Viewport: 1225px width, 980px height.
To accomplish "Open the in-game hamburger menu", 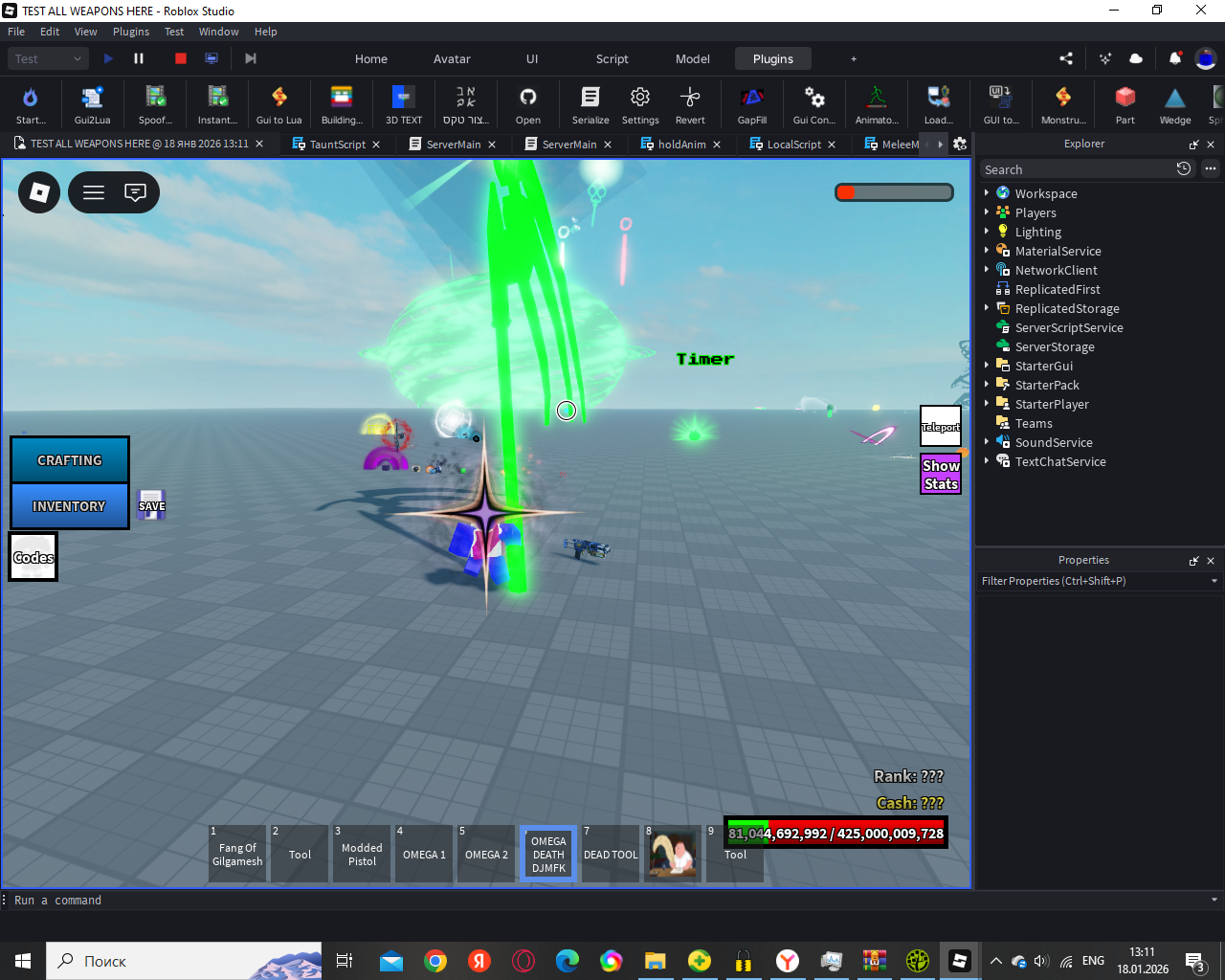I will 94,192.
